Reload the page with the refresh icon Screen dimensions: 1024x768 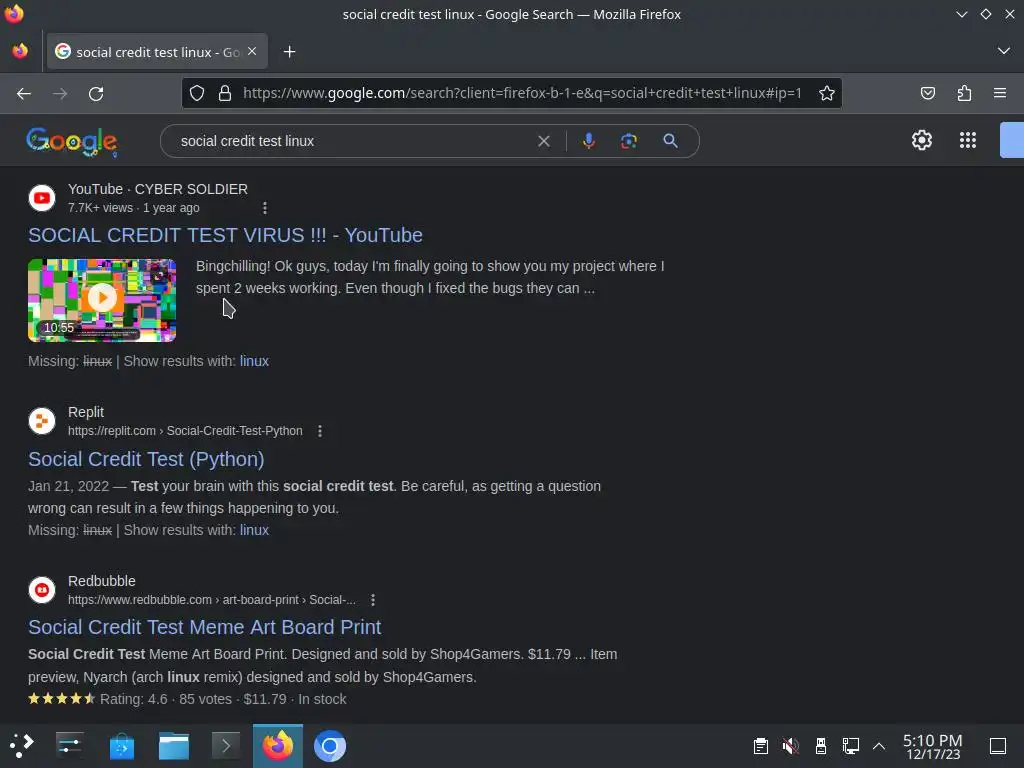[x=96, y=93]
